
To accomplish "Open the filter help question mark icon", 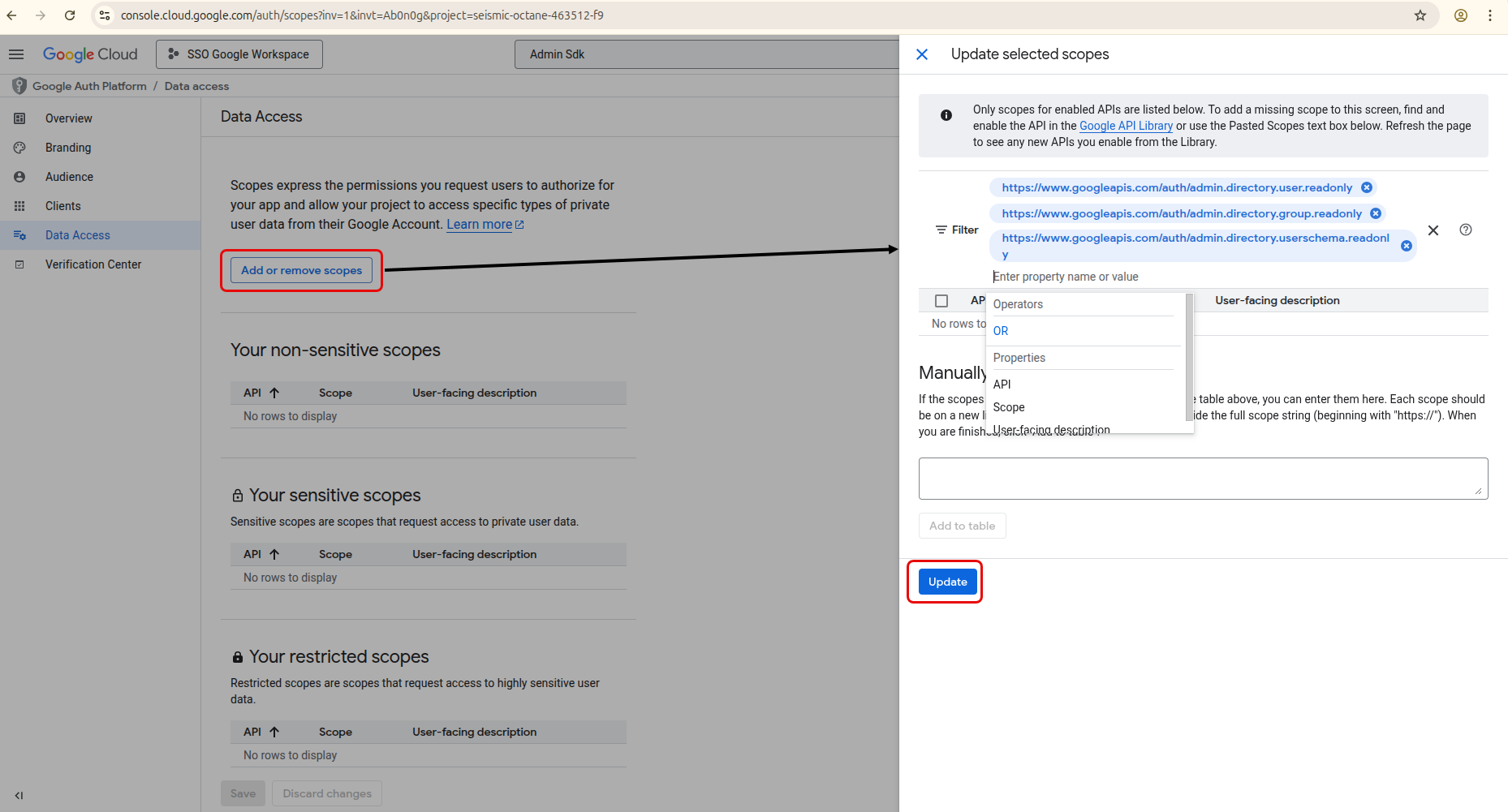I will click(x=1465, y=230).
